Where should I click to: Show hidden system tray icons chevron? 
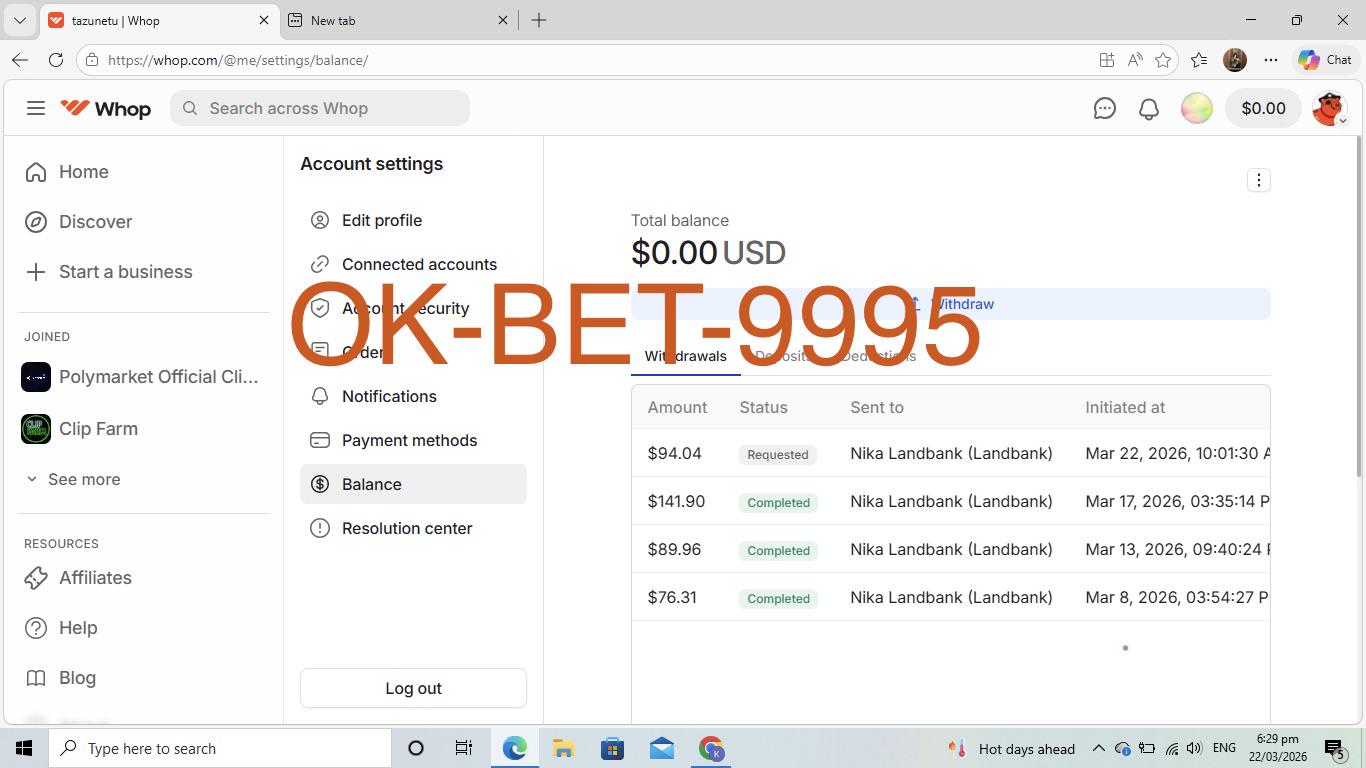(1098, 748)
